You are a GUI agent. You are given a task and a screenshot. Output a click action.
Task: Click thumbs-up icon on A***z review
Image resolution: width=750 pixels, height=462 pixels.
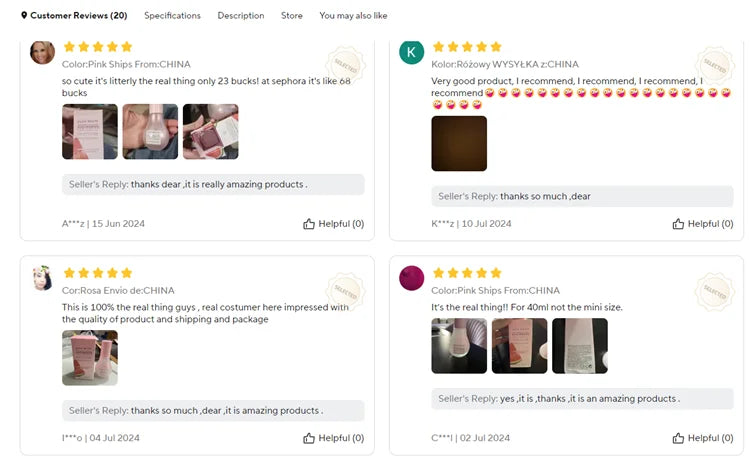[309, 224]
